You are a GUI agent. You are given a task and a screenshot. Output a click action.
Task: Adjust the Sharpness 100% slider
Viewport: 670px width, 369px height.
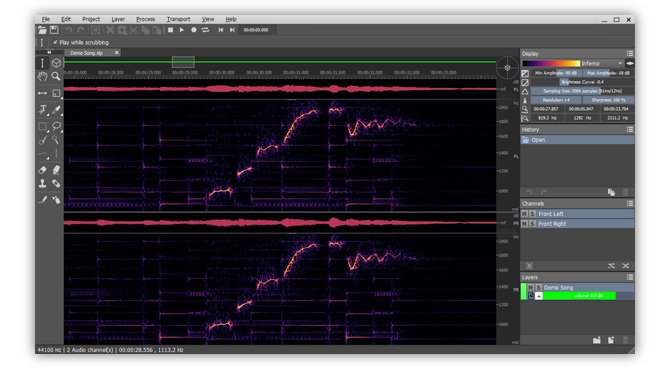608,100
